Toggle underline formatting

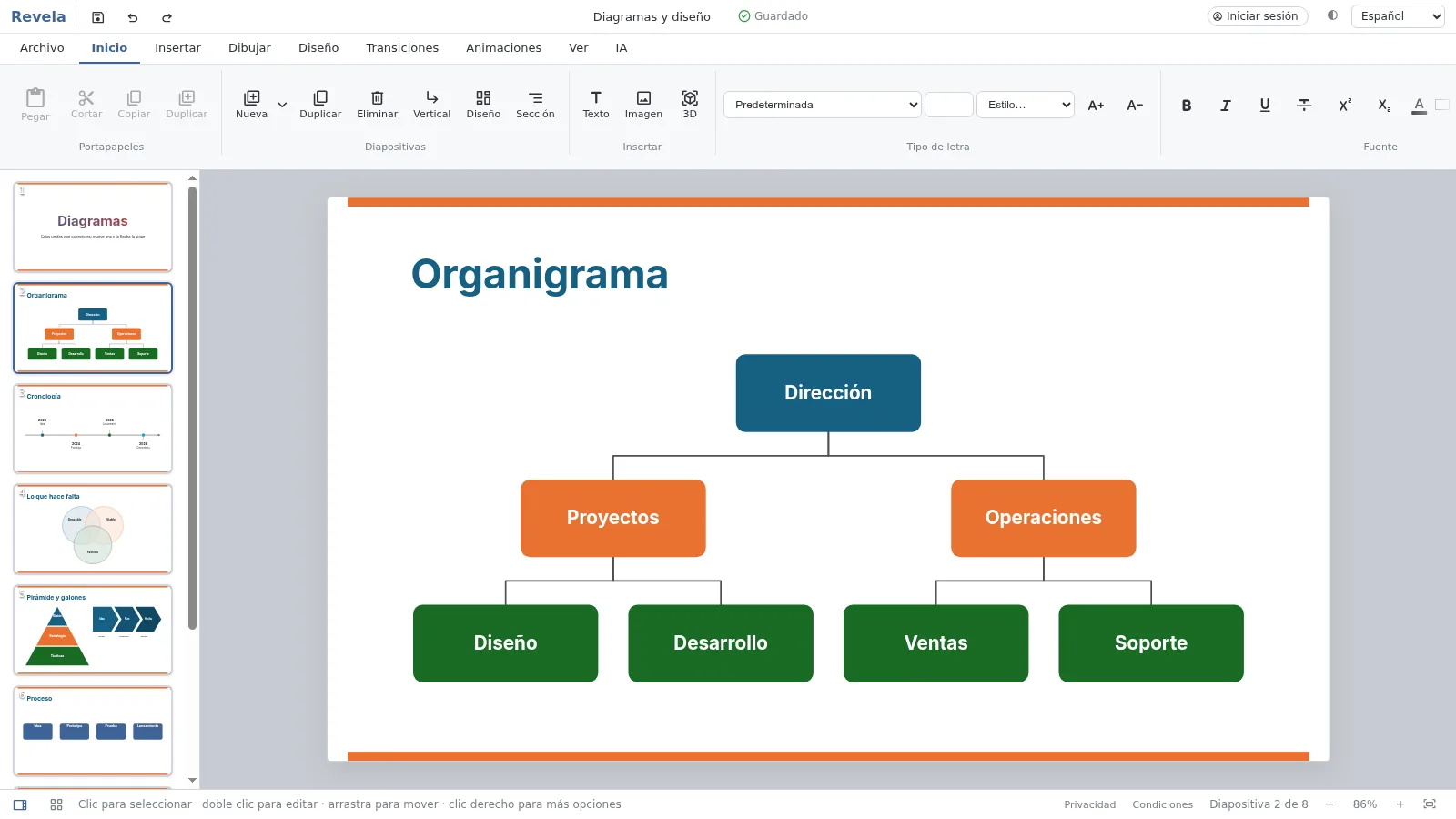1265,106
